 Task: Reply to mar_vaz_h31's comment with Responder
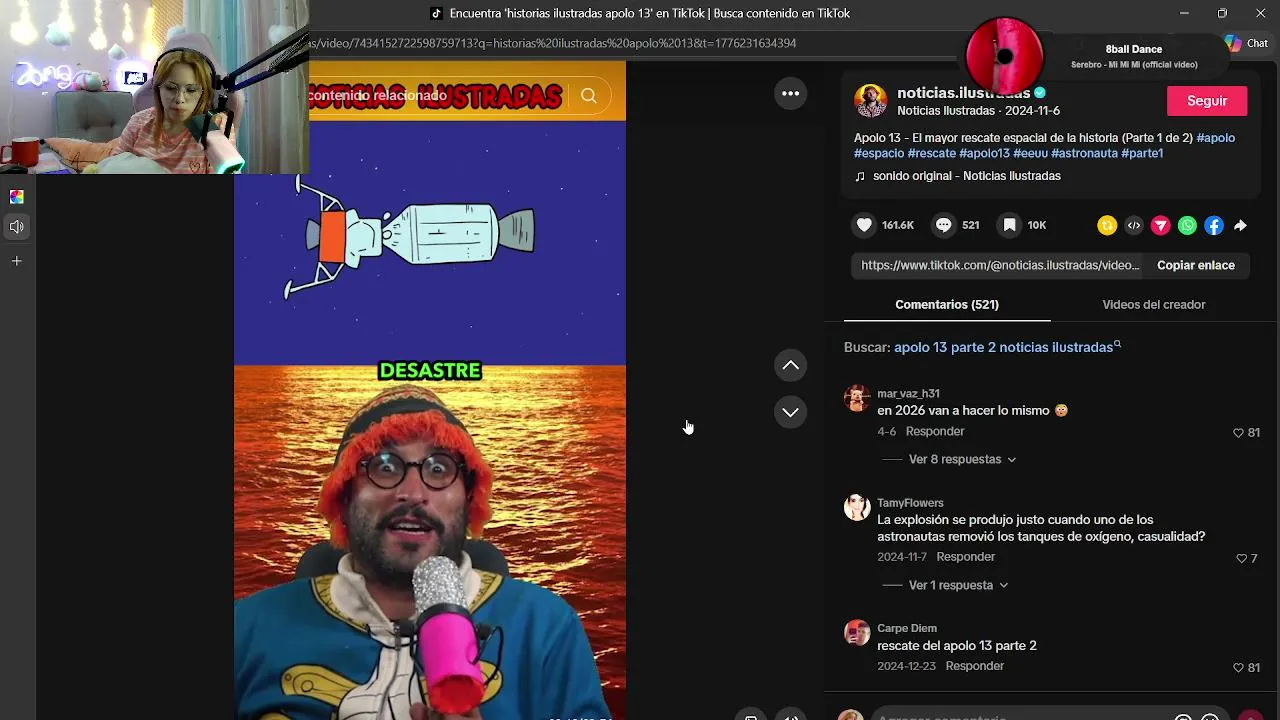pyautogui.click(x=935, y=431)
